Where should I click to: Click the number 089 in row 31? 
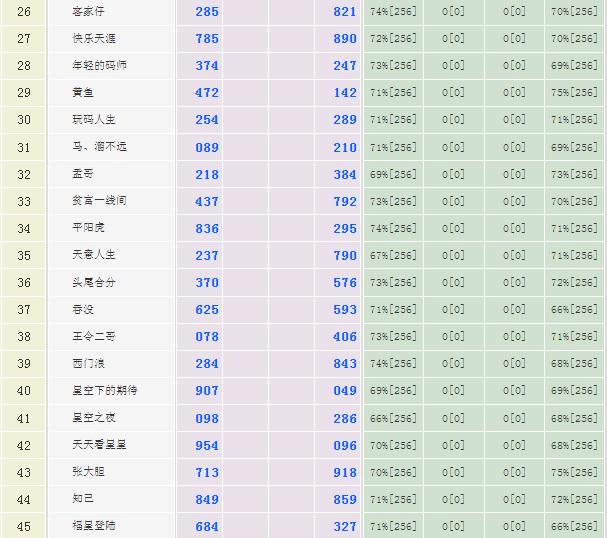click(x=207, y=147)
